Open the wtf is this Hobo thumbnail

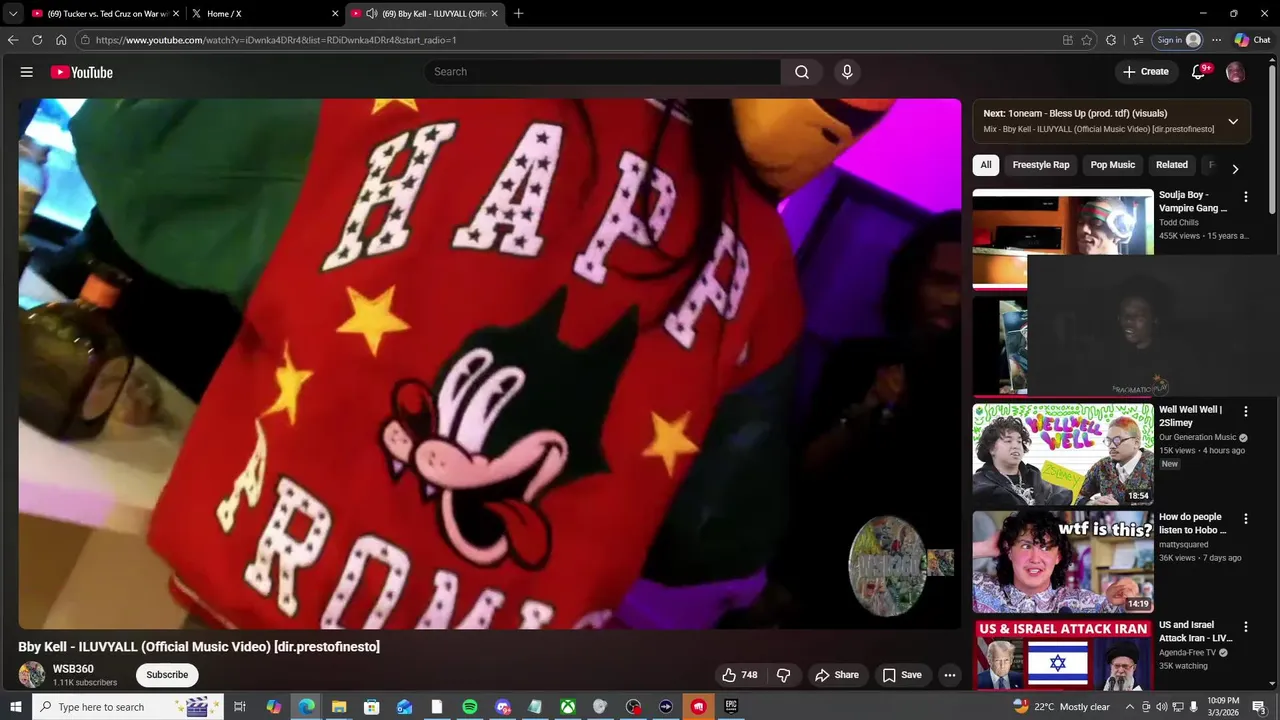point(1063,562)
